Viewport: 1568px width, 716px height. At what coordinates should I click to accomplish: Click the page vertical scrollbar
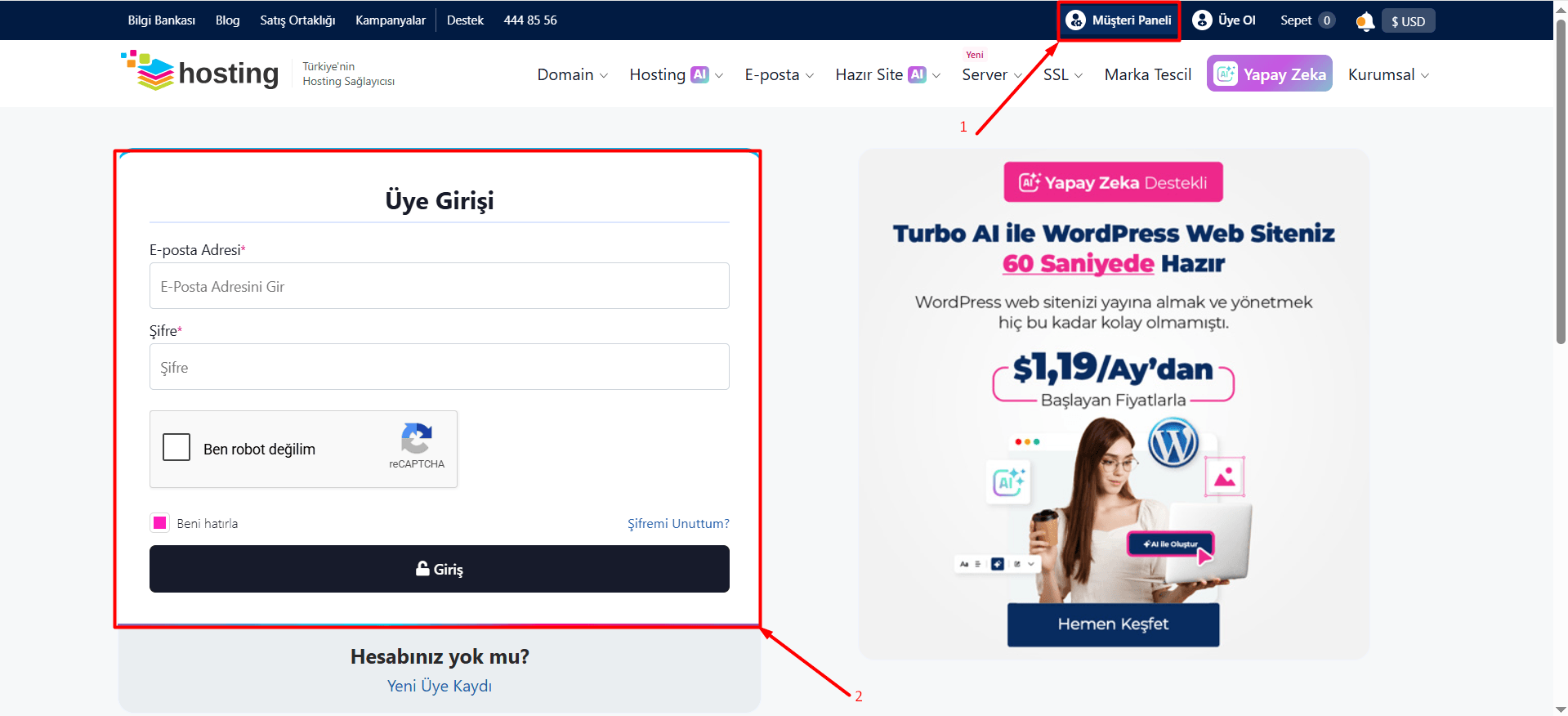click(x=1561, y=180)
